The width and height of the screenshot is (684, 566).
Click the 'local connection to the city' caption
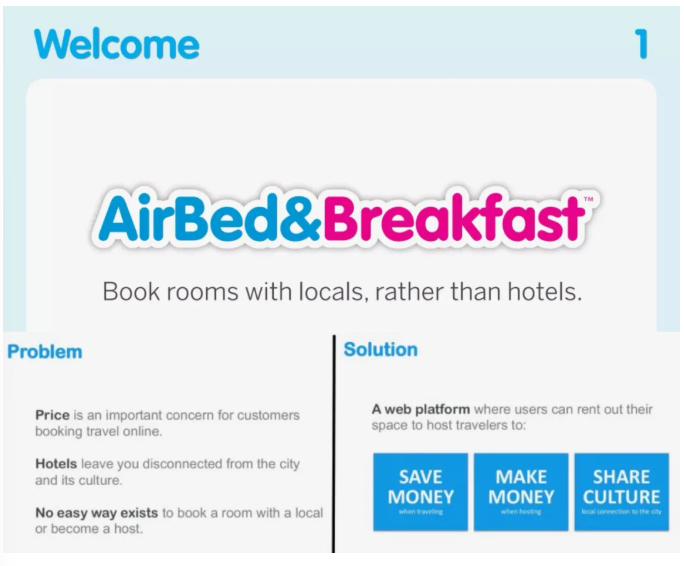click(621, 512)
